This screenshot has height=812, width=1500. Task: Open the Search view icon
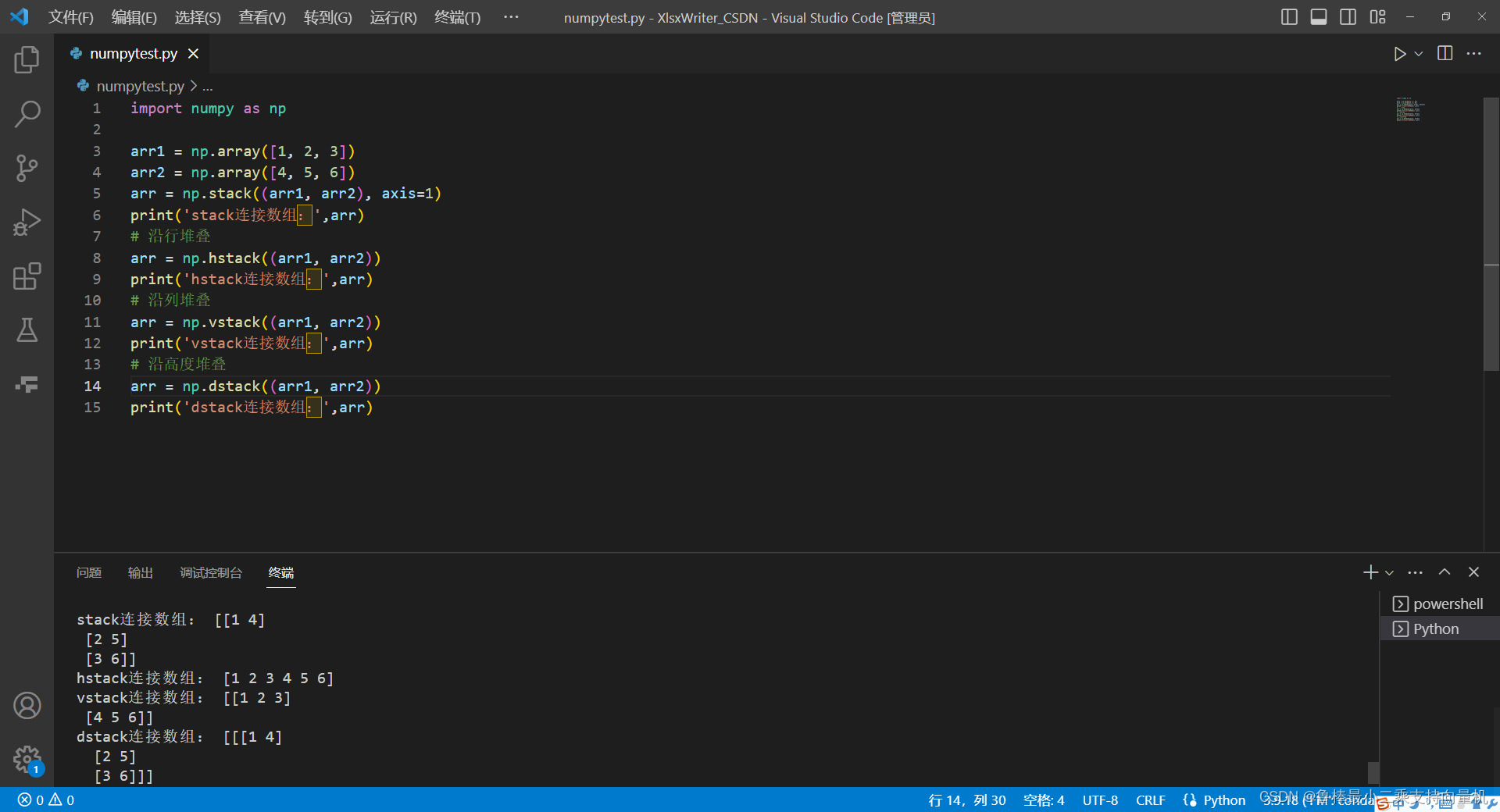coord(27,114)
